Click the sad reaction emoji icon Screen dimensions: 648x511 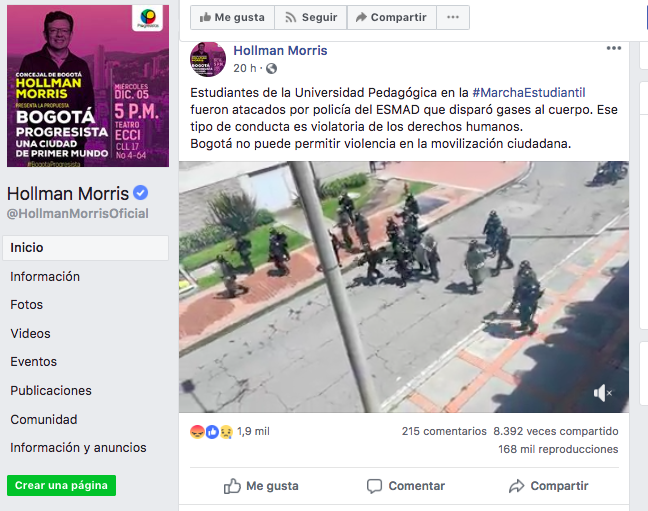(x=226, y=432)
